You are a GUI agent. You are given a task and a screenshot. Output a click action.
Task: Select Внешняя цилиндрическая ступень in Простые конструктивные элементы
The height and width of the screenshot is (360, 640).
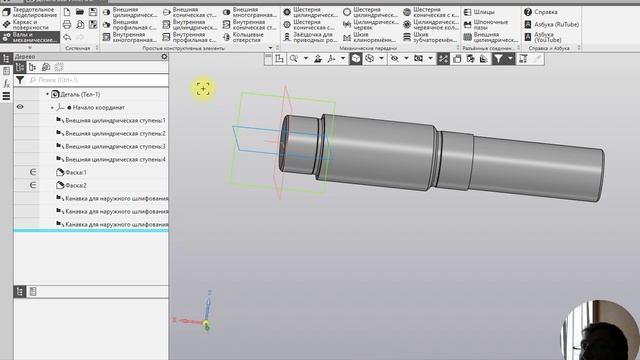[x=129, y=12]
